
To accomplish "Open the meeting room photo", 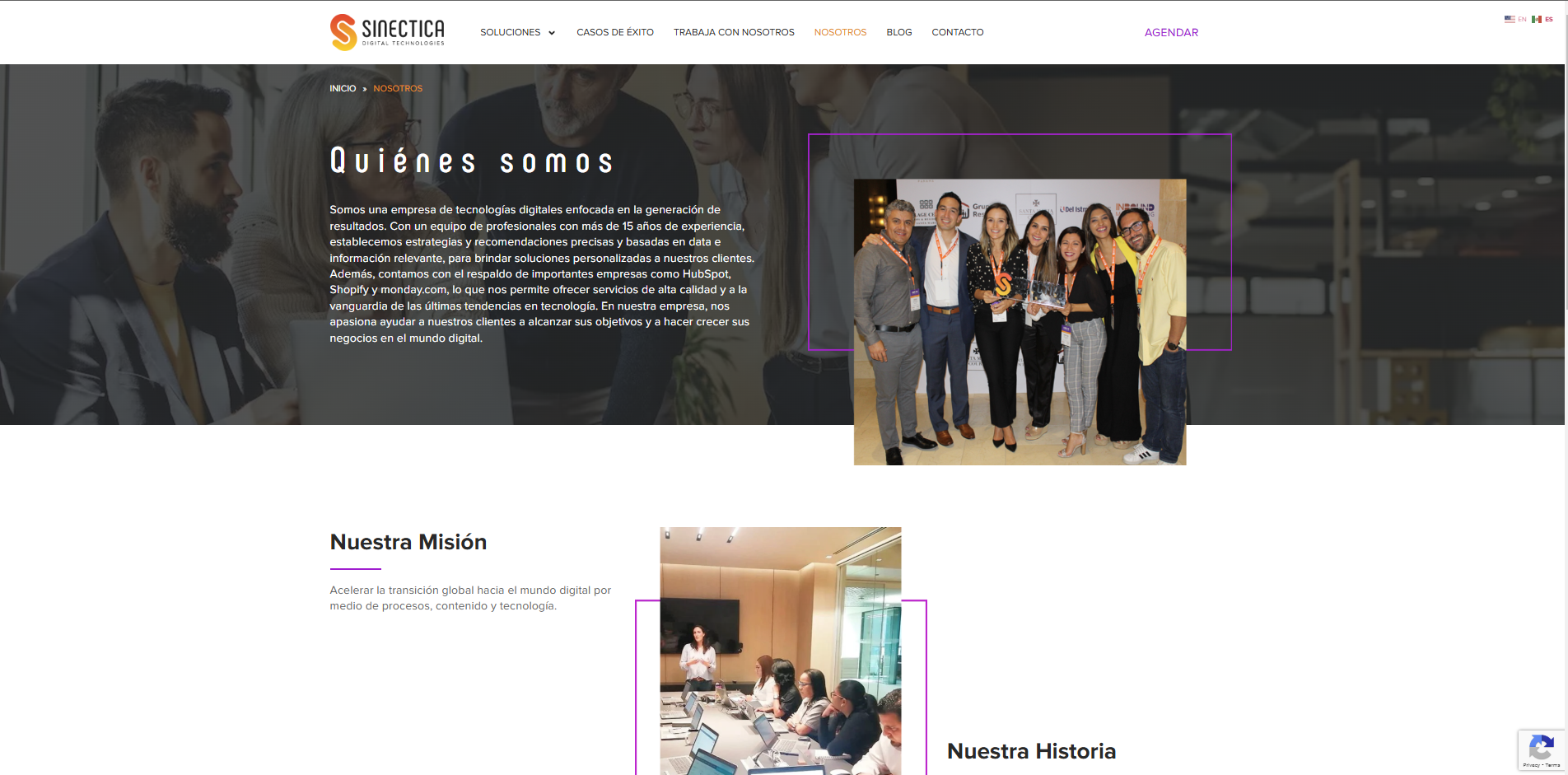I will point(781,651).
